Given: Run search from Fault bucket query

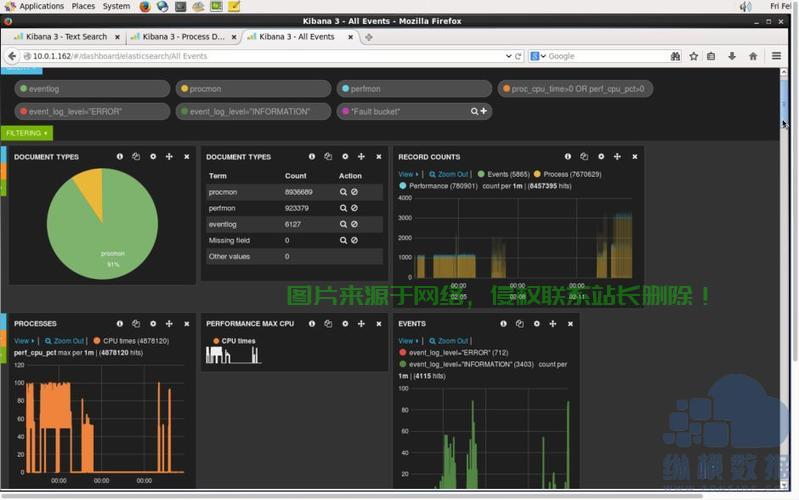Looking at the screenshot, I should point(474,111).
